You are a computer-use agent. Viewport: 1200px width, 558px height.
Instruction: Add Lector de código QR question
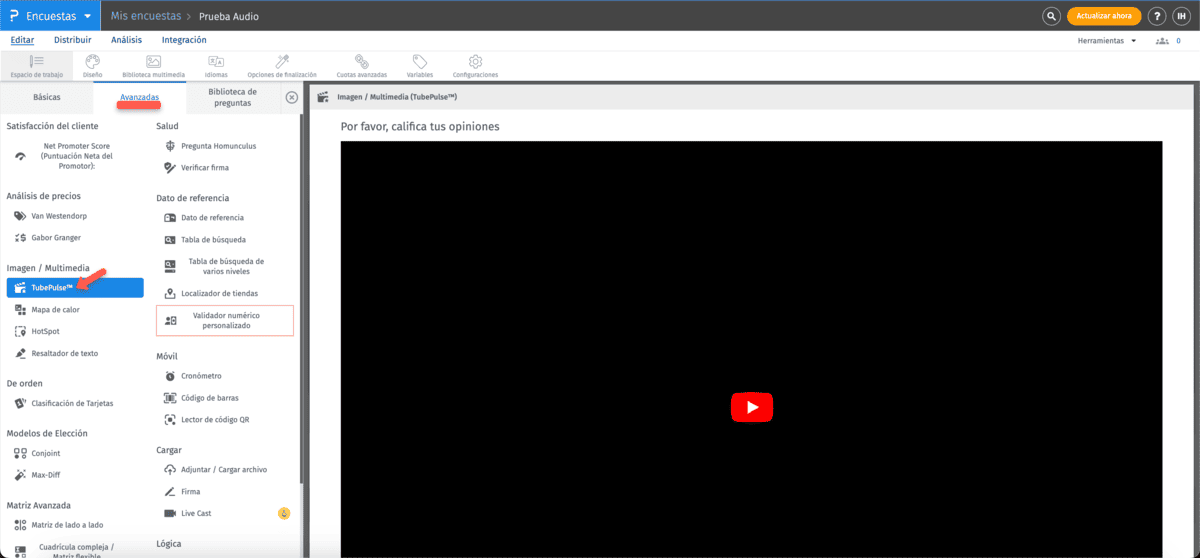point(215,420)
